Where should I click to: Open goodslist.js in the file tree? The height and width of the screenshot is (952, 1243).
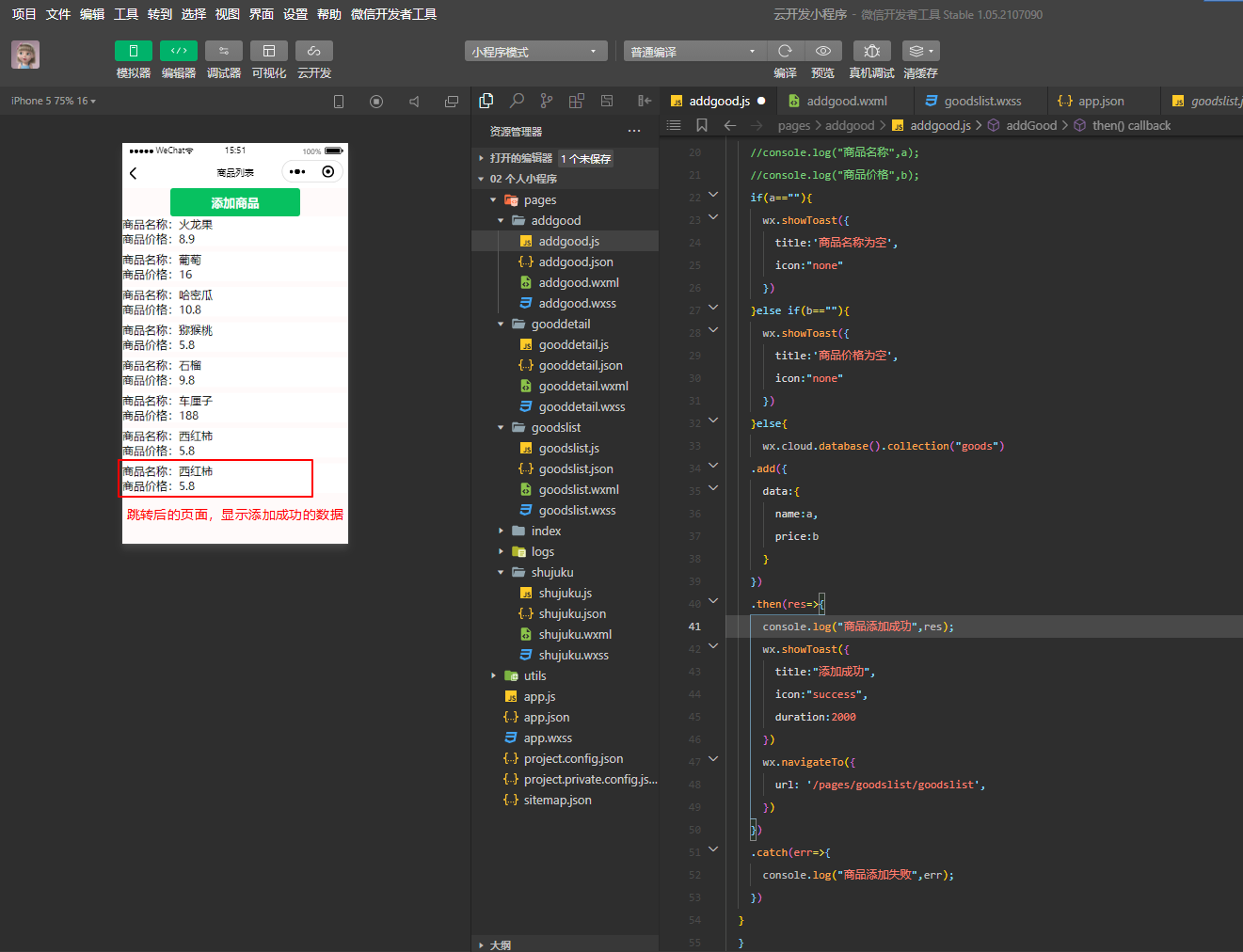(568, 449)
